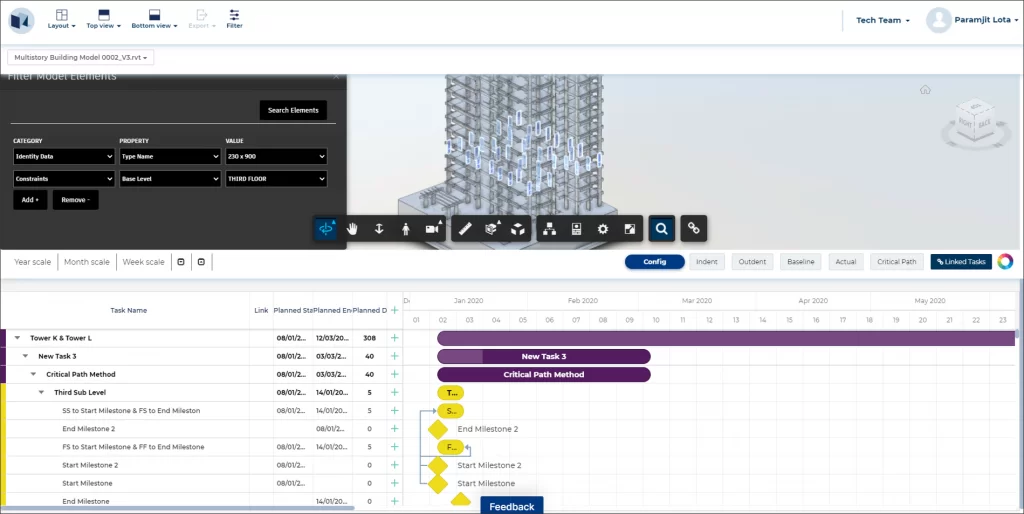Select the Orbit tool in viewer toolbar
This screenshot has height=514, width=1024.
326,229
